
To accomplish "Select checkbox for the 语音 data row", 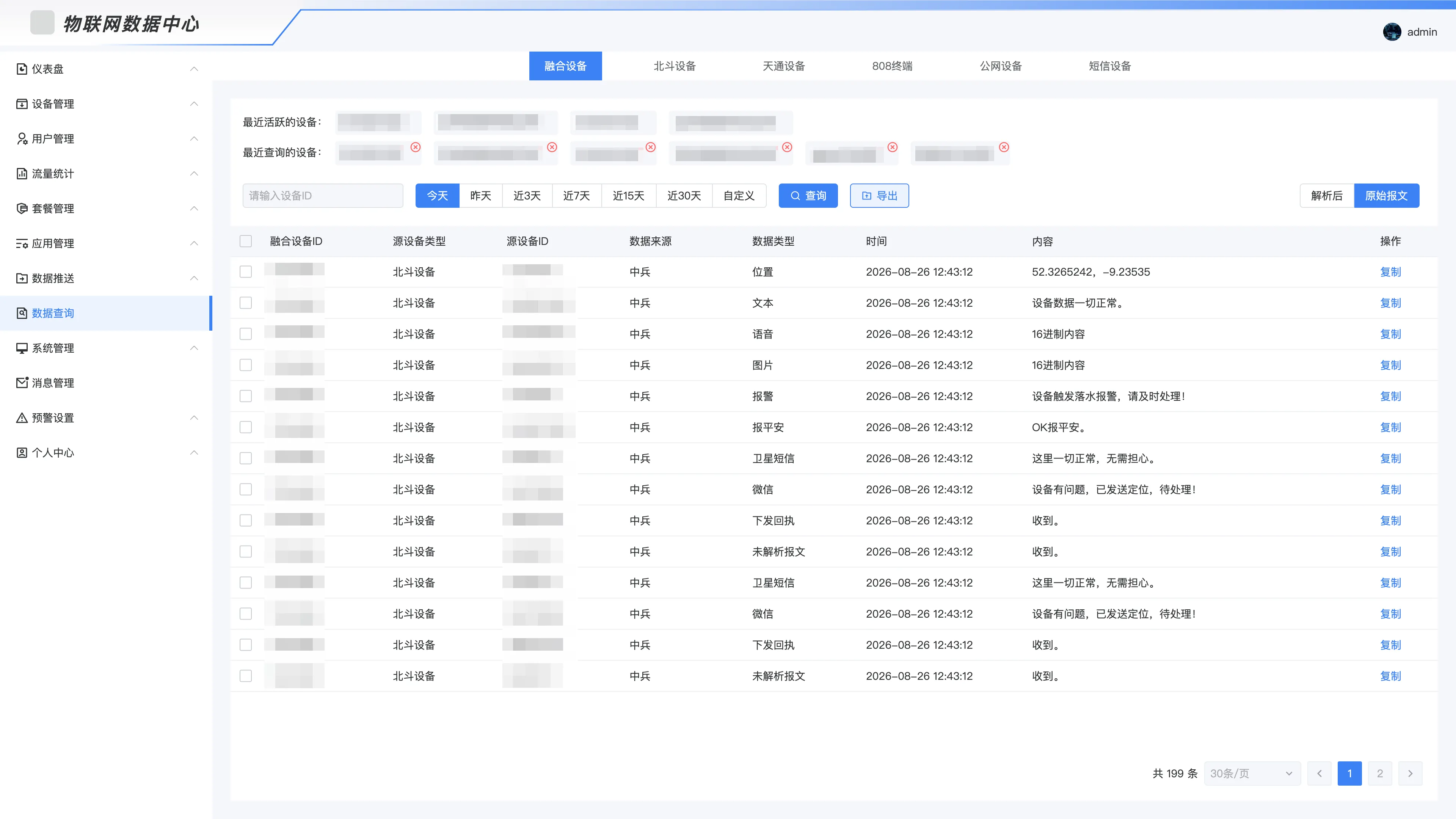I will [245, 334].
